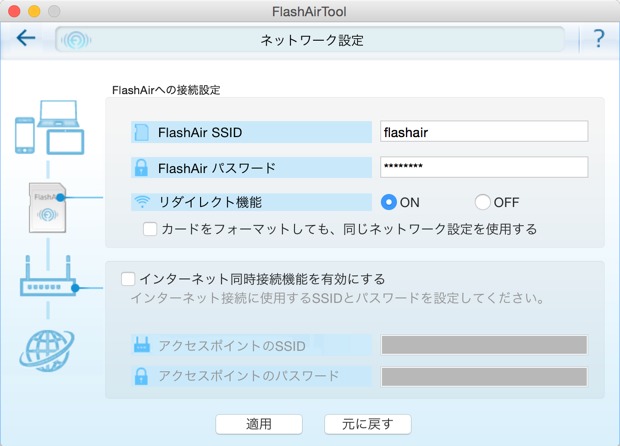Click the internet globe illustration
Image resolution: width=620 pixels, height=446 pixels.
47,351
